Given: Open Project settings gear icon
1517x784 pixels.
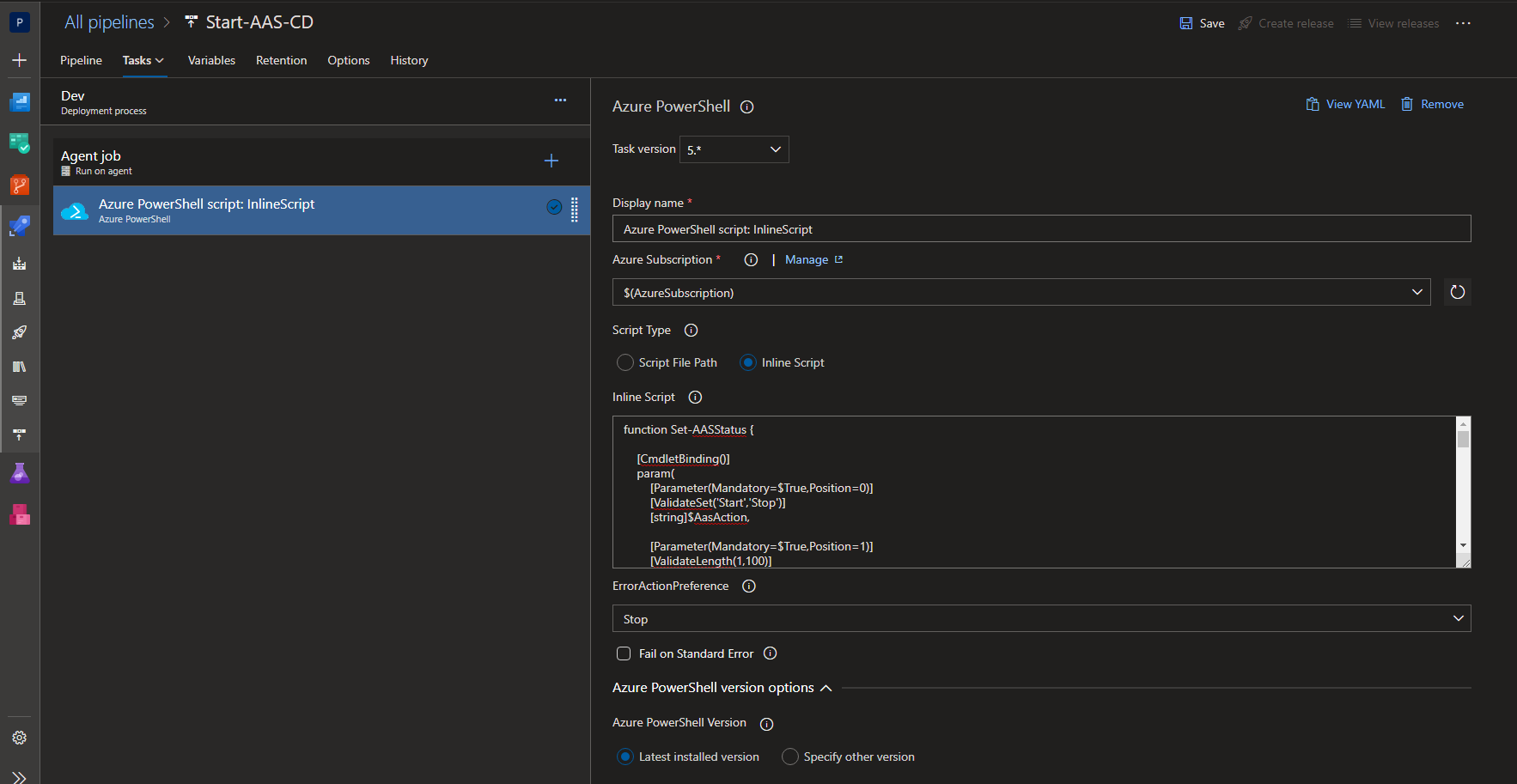Looking at the screenshot, I should point(19,738).
